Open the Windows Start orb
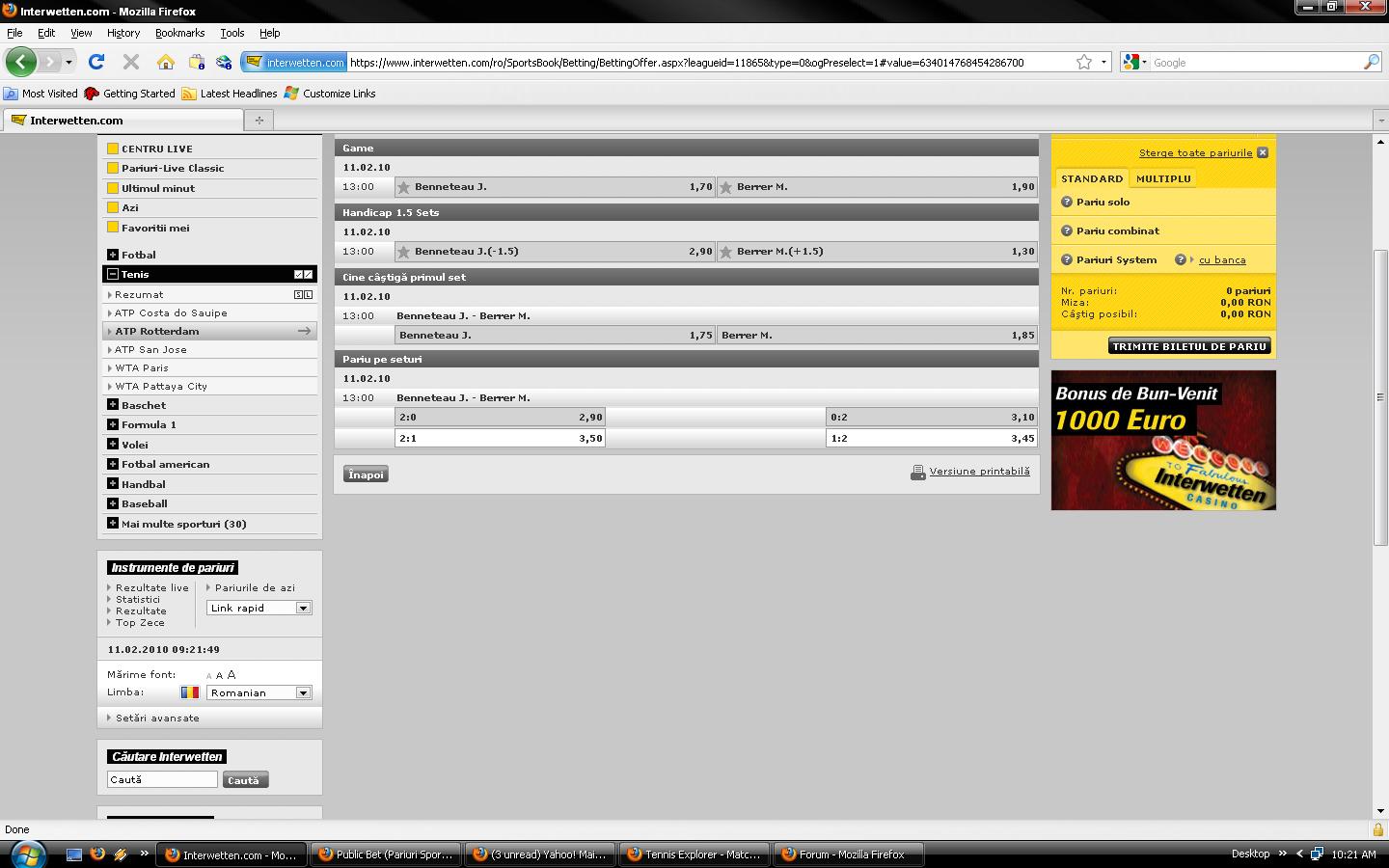Viewport: 1389px width, 868px height. coord(26,854)
